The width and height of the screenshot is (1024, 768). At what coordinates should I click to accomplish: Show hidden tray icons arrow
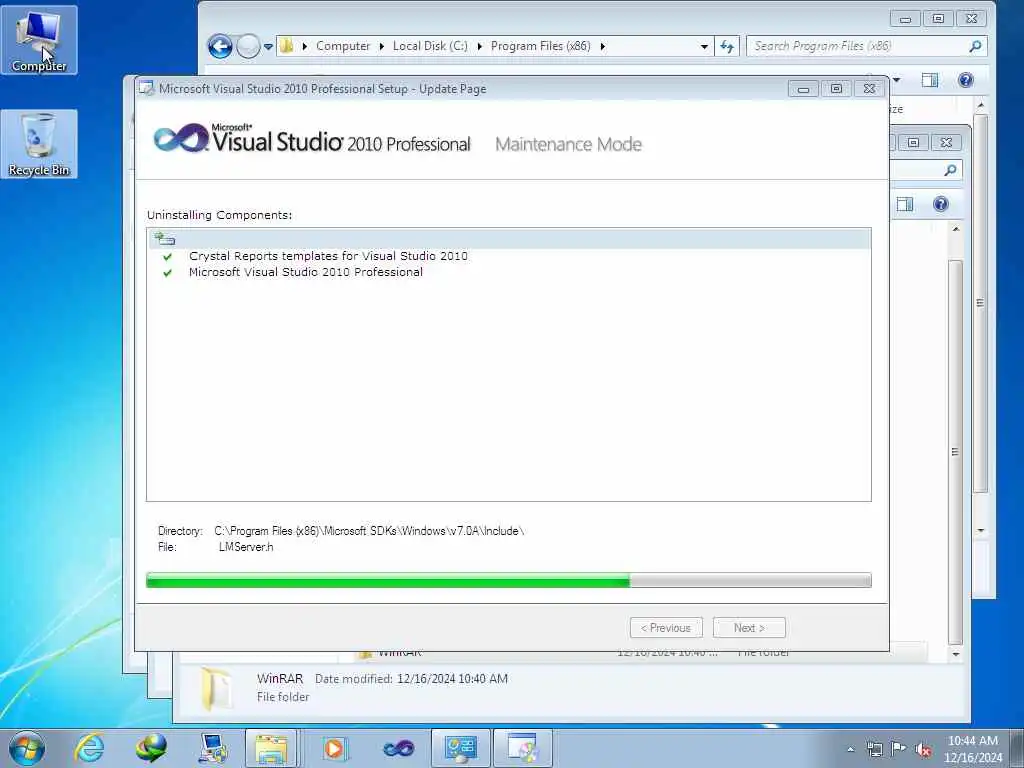click(x=850, y=749)
